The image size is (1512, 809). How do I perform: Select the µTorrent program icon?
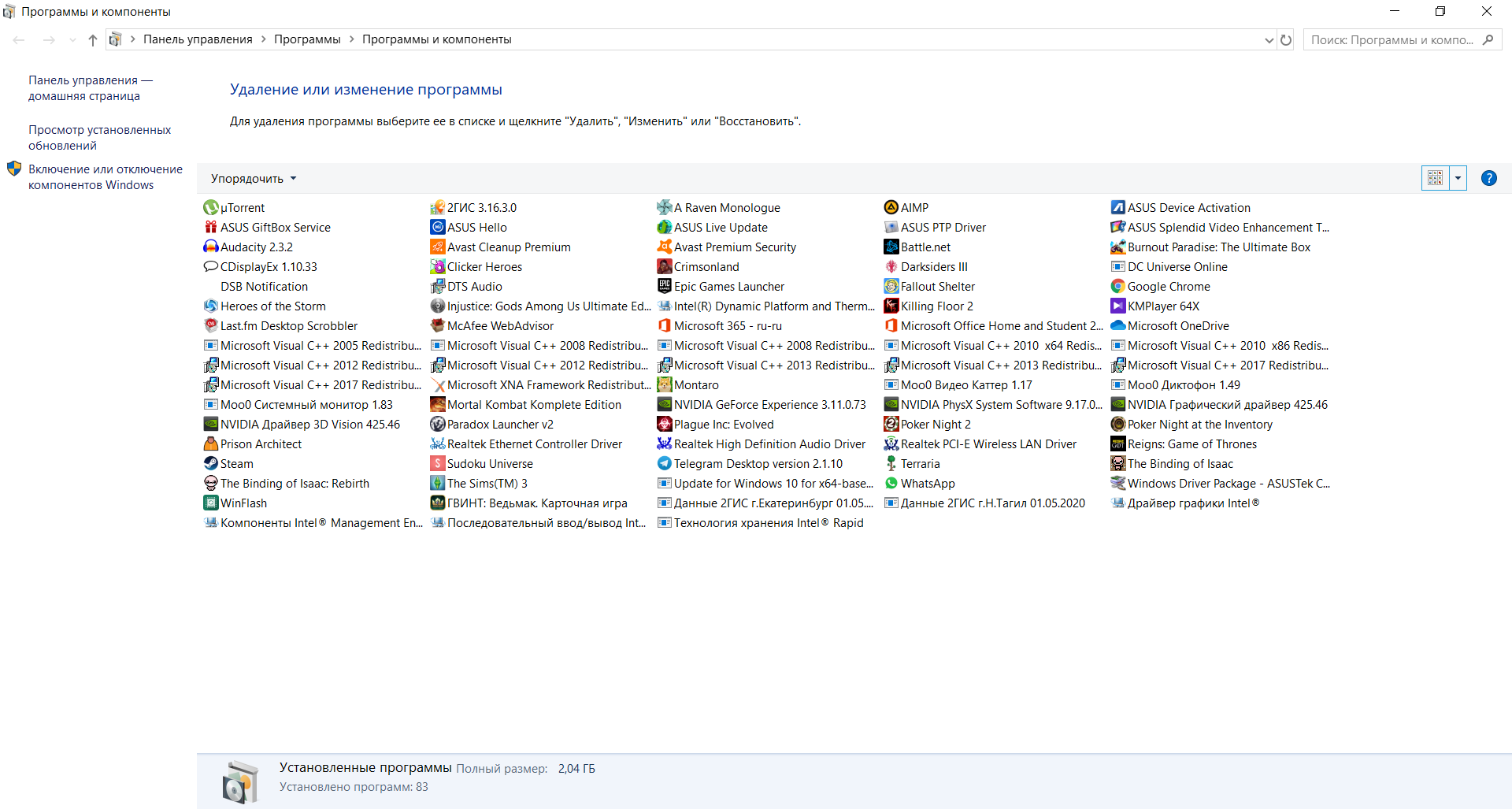pos(210,208)
